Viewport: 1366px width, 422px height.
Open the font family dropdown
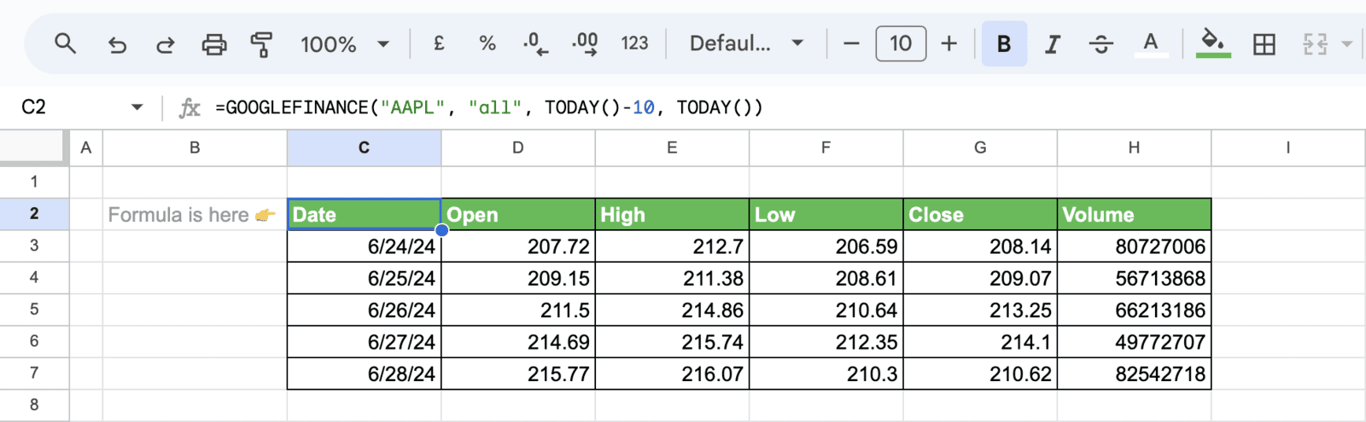tap(746, 44)
